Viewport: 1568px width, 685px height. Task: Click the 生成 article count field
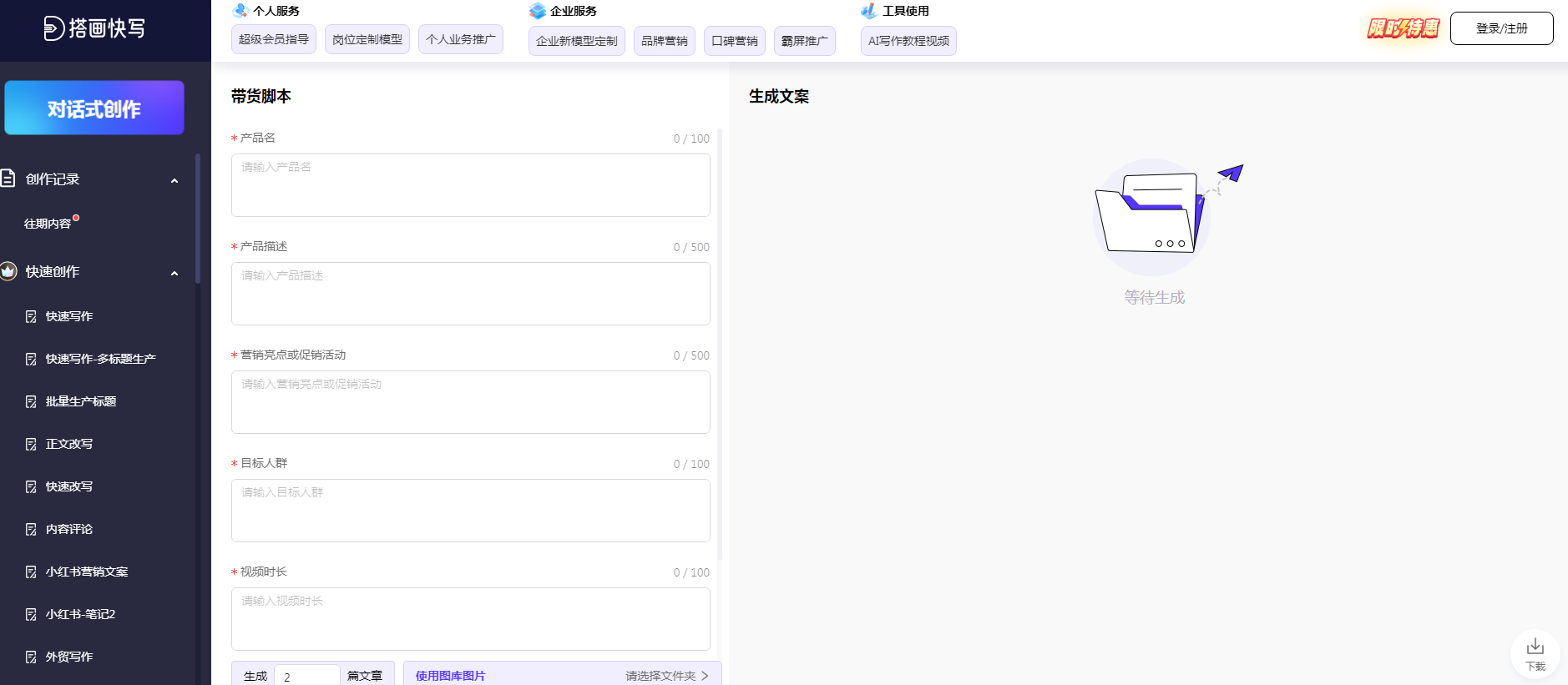(x=307, y=676)
